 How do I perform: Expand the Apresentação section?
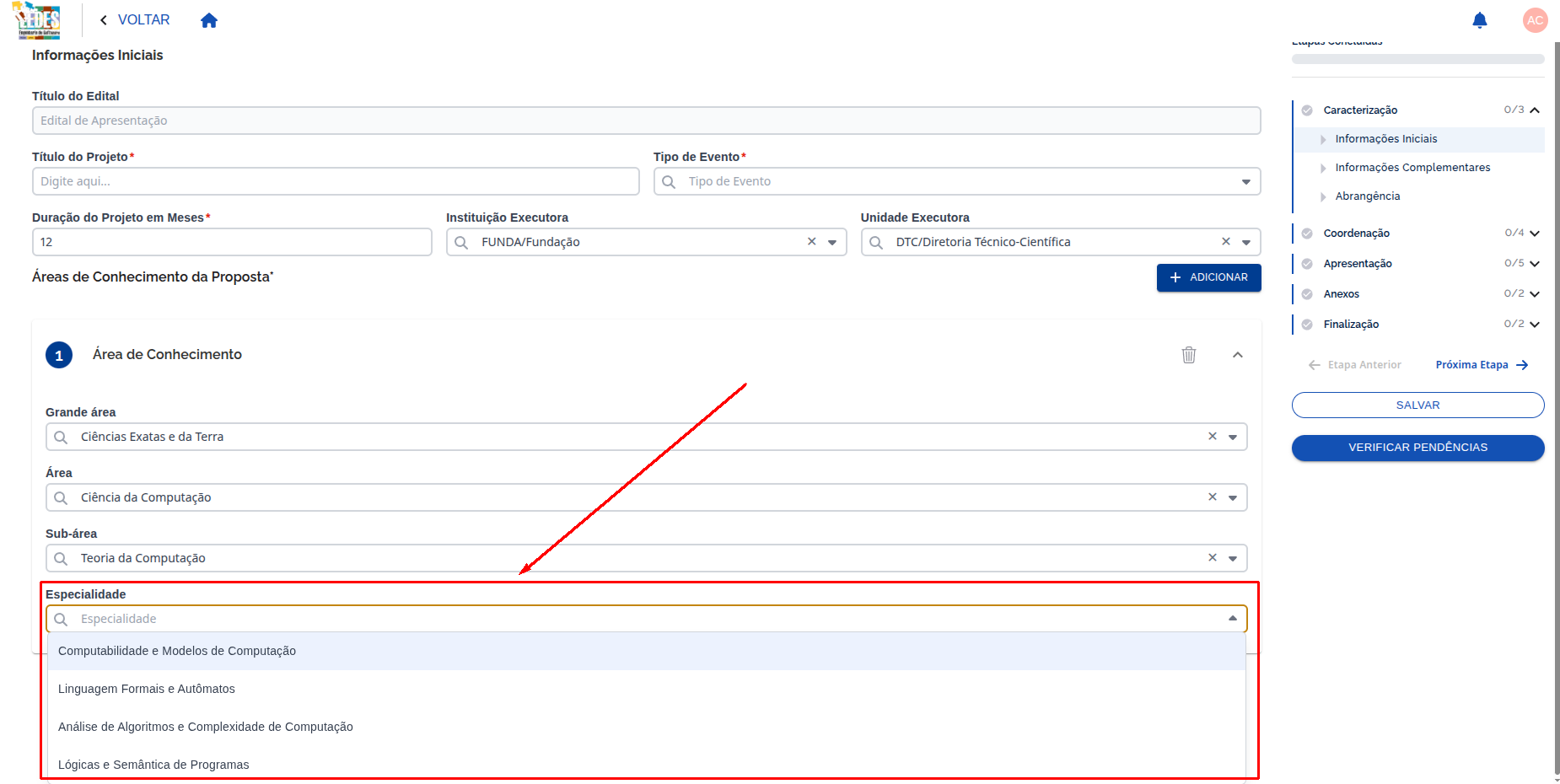[1535, 264]
